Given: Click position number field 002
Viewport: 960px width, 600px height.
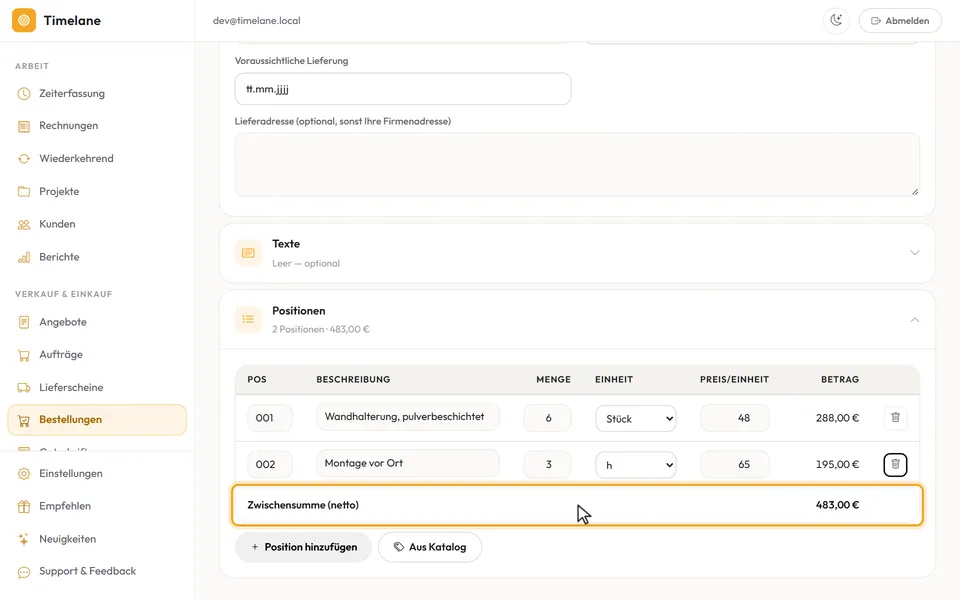Looking at the screenshot, I should pos(270,465).
